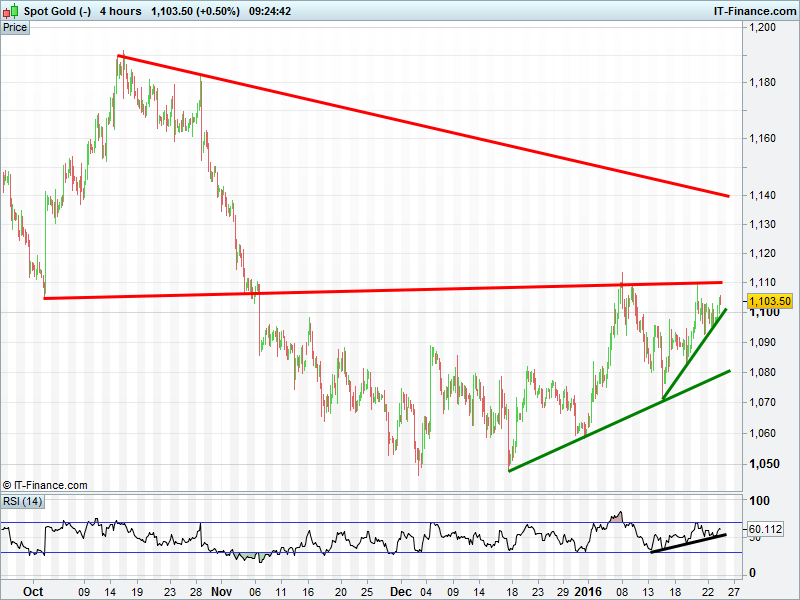This screenshot has width=800, height=600.
Task: Open the IT-Finance.com link in top right
Action: (752, 10)
